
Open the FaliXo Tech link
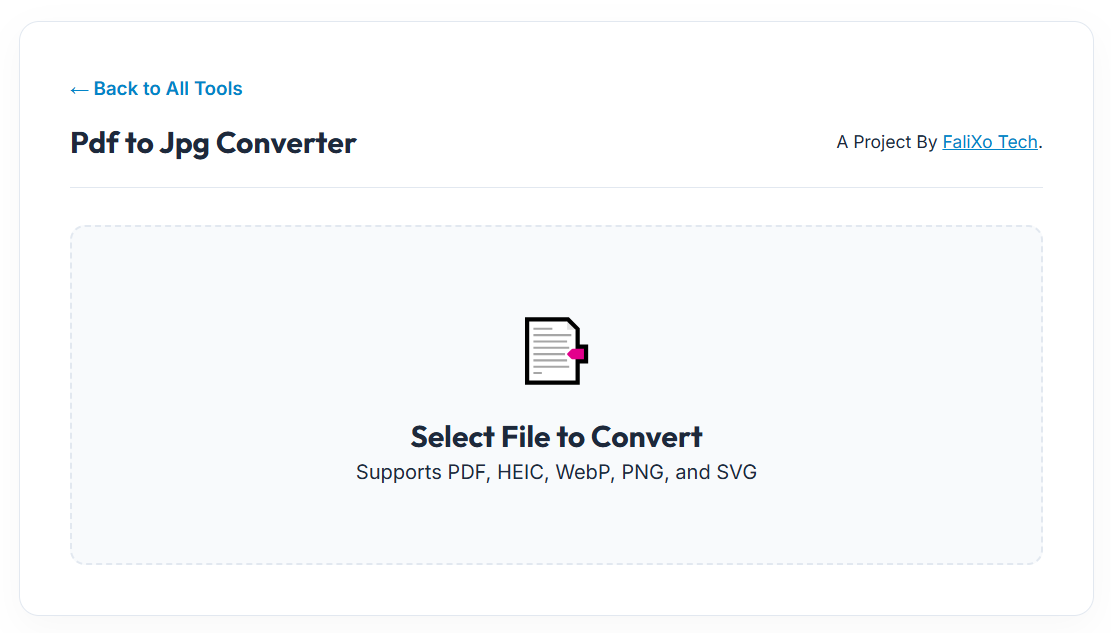990,142
